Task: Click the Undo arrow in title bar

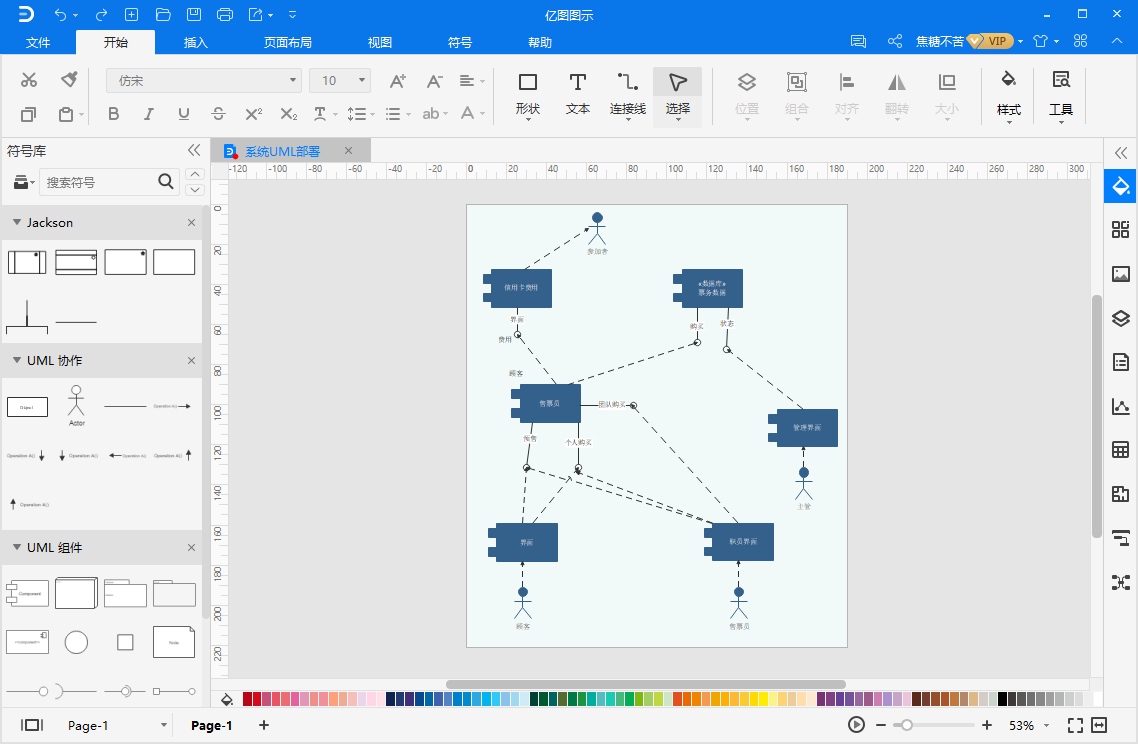Action: click(x=61, y=15)
